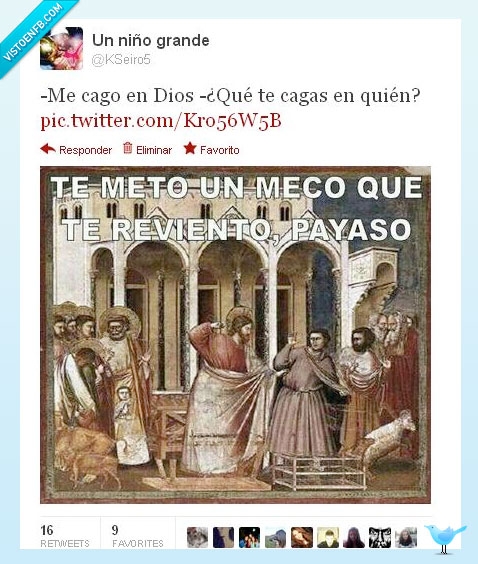This screenshot has width=478, height=564.
Task: Mark the tweet with Favorito label
Action: (x=219, y=150)
